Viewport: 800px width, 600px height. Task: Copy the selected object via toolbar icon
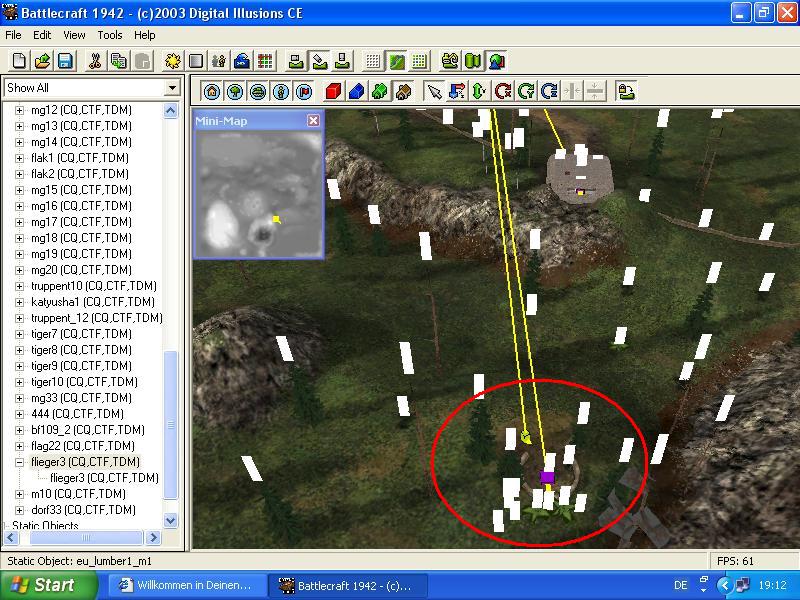click(118, 61)
